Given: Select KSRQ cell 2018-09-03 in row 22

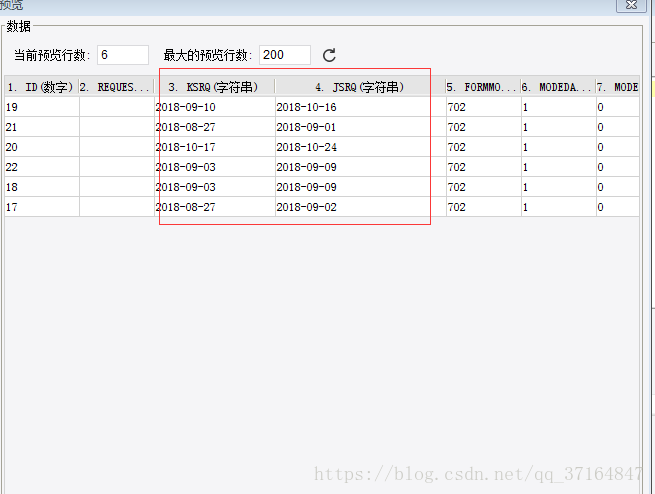Looking at the screenshot, I should [x=215, y=167].
